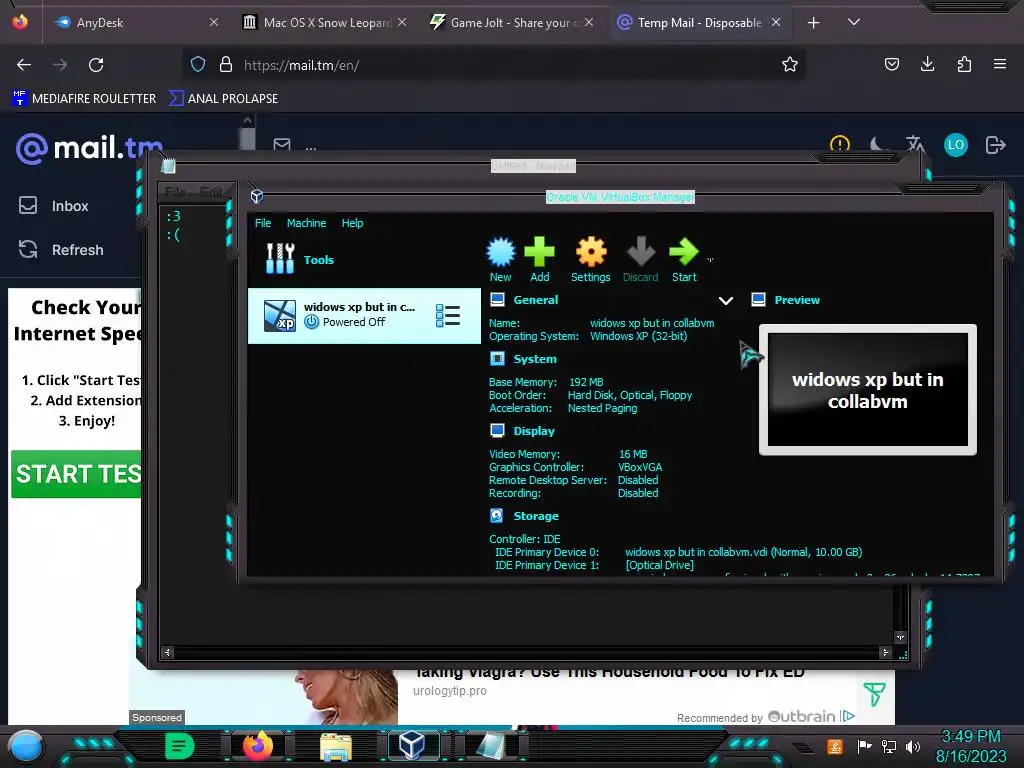
Task: Open Firefox extensions icon
Action: 964,64
